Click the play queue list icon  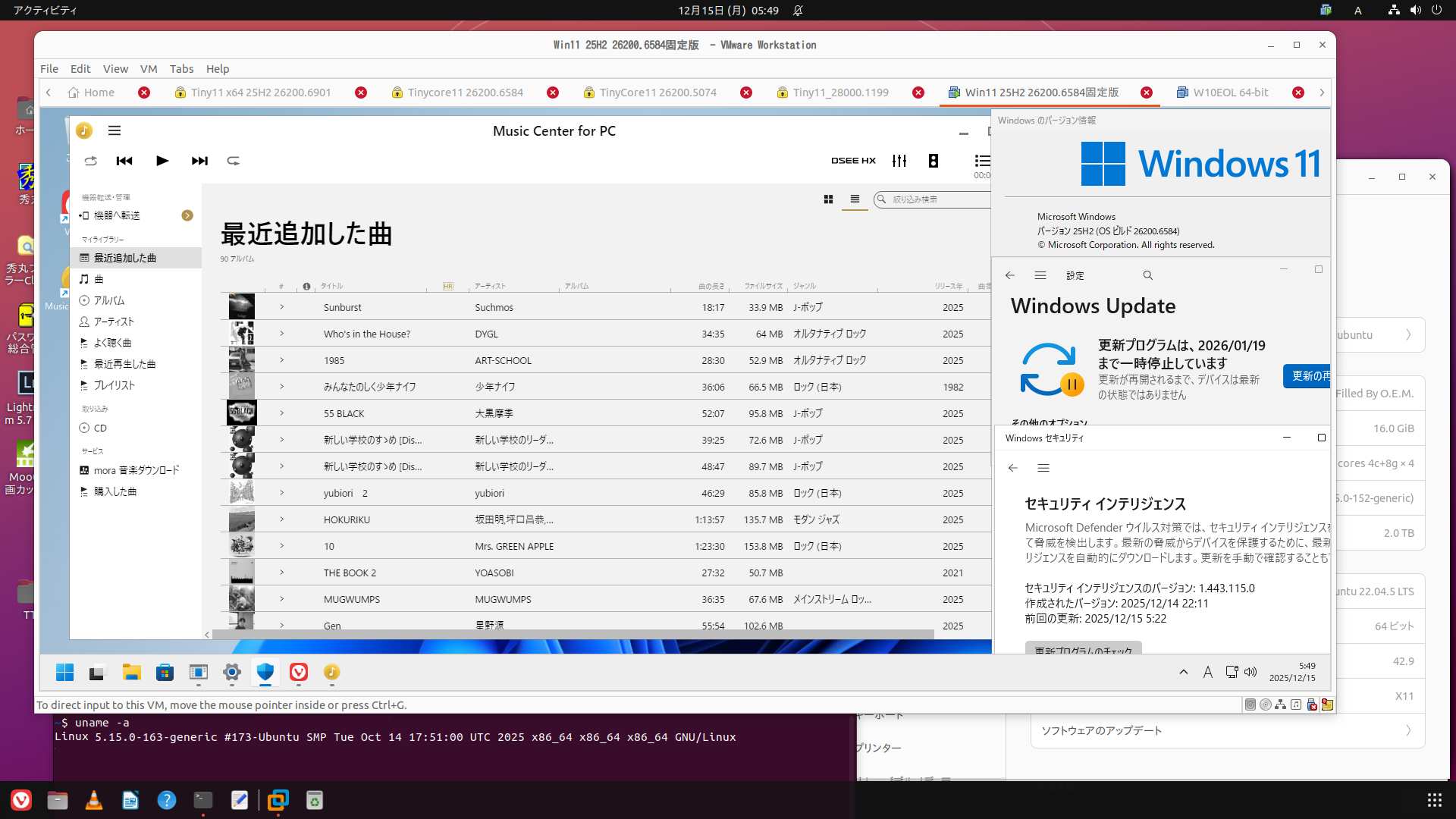(982, 161)
